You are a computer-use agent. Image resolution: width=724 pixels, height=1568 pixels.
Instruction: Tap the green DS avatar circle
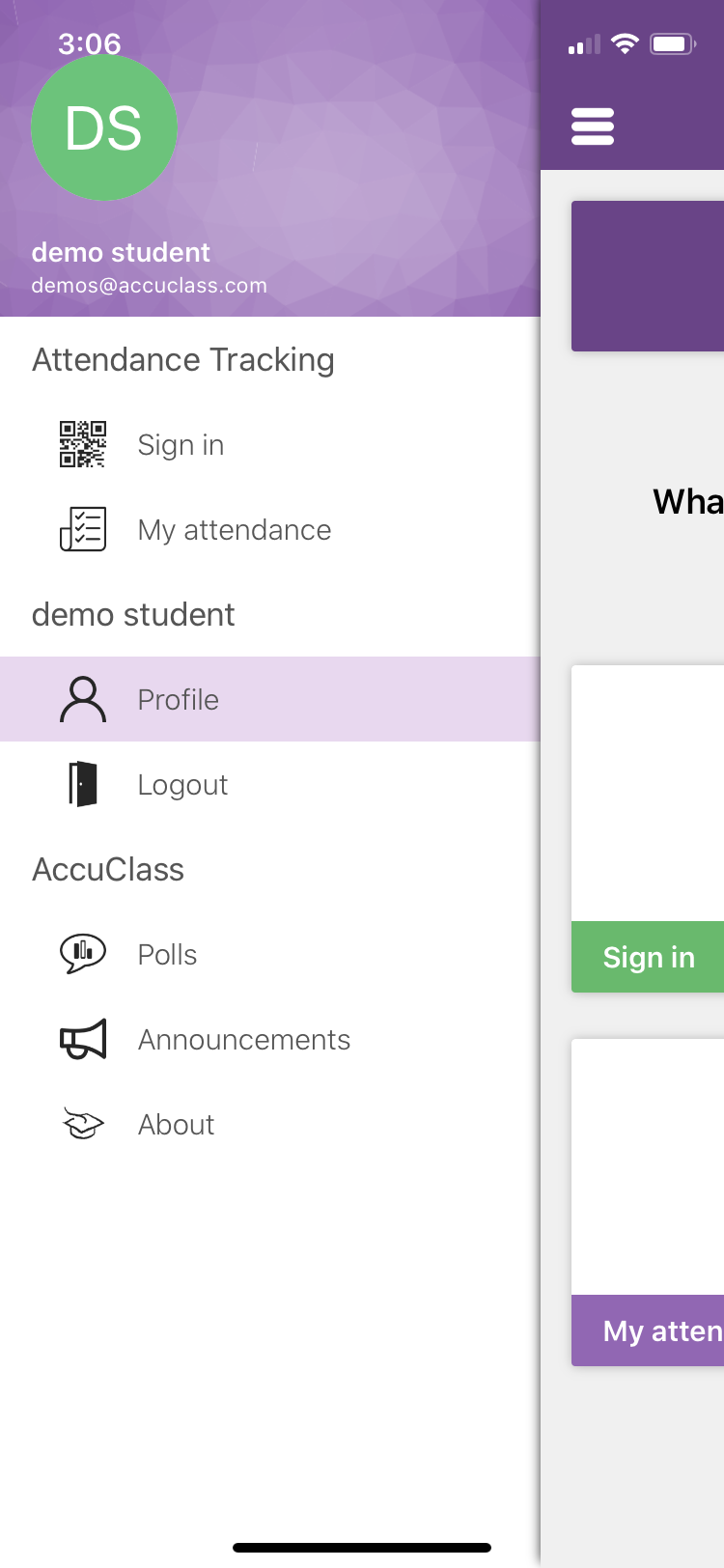point(104,127)
